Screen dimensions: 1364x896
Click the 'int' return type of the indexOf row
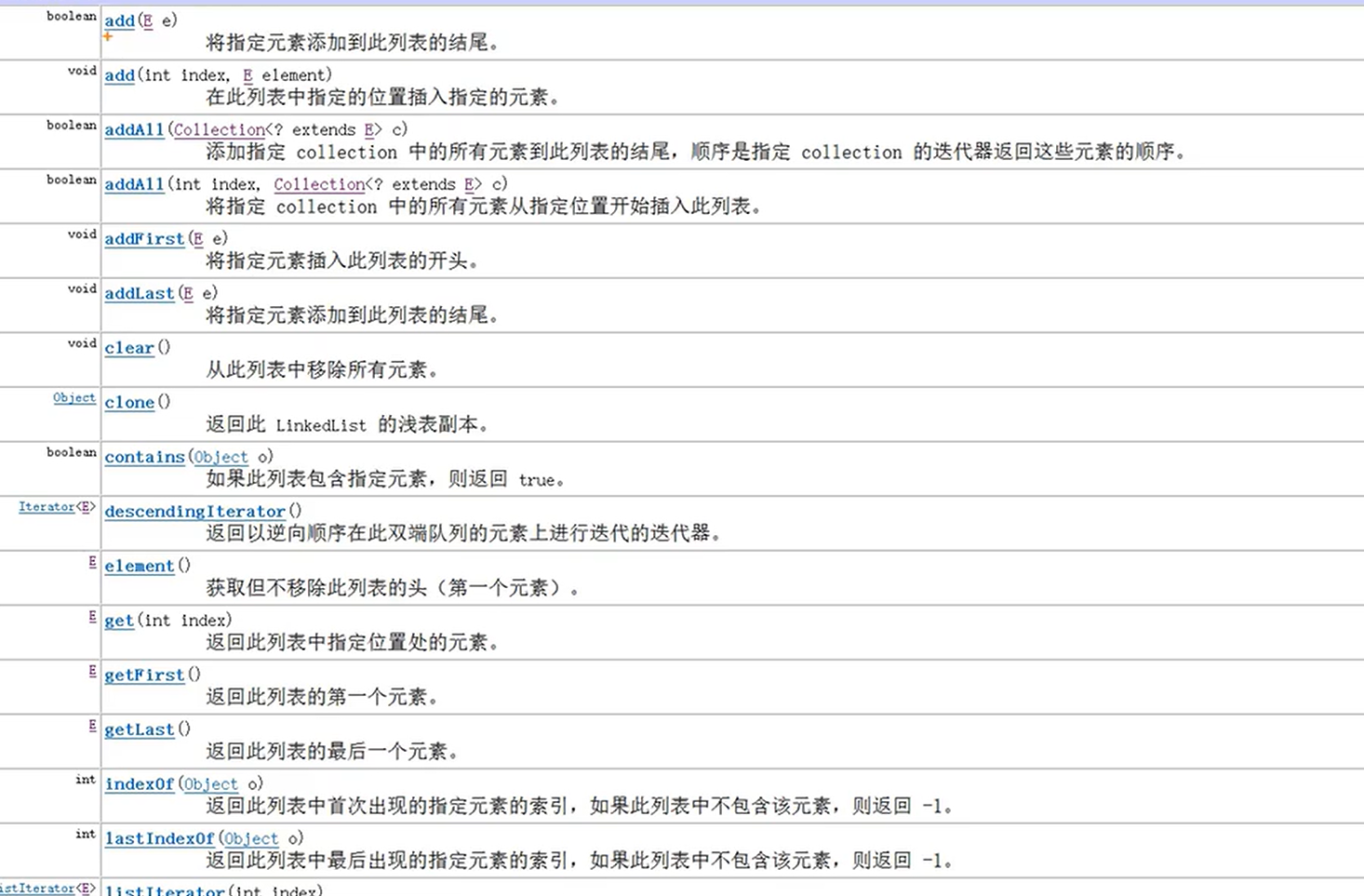coord(86,780)
